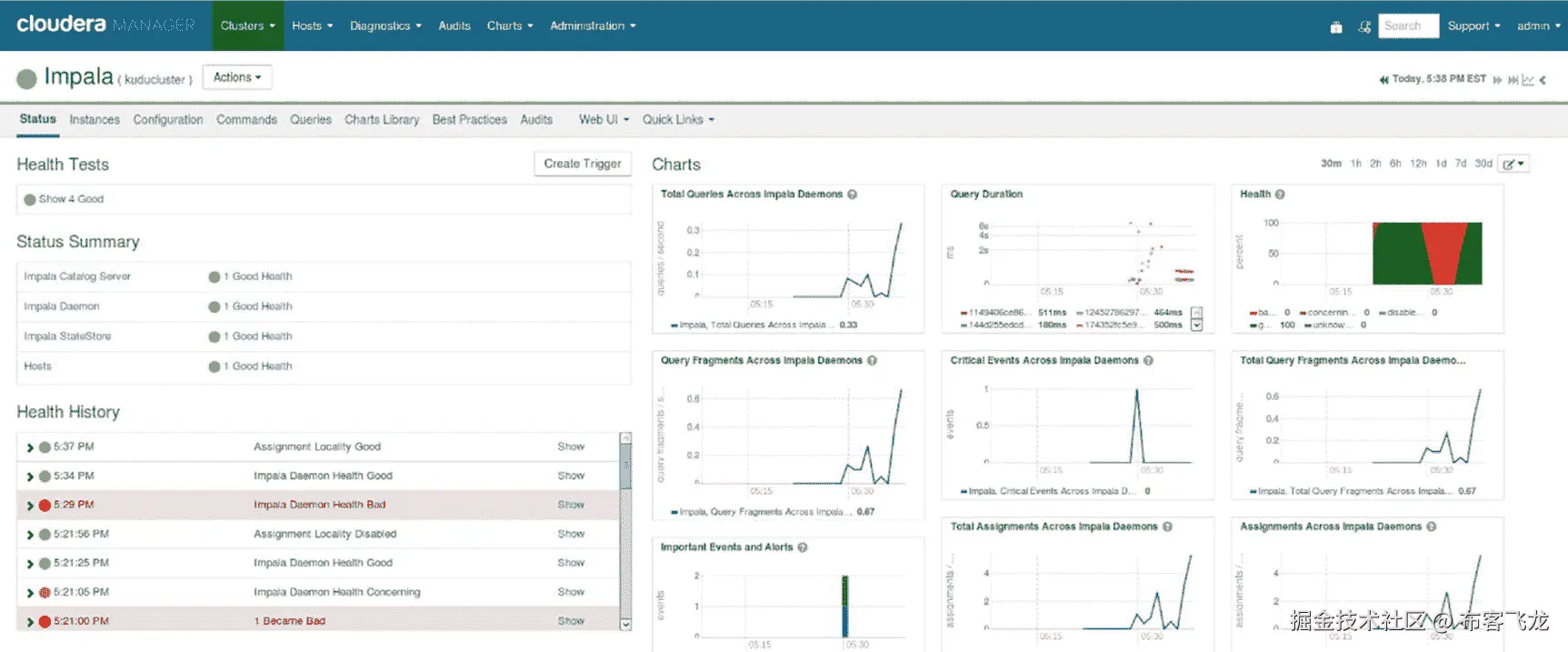Click the Show 4 Good link
The width and height of the screenshot is (1568, 652).
click(x=71, y=199)
